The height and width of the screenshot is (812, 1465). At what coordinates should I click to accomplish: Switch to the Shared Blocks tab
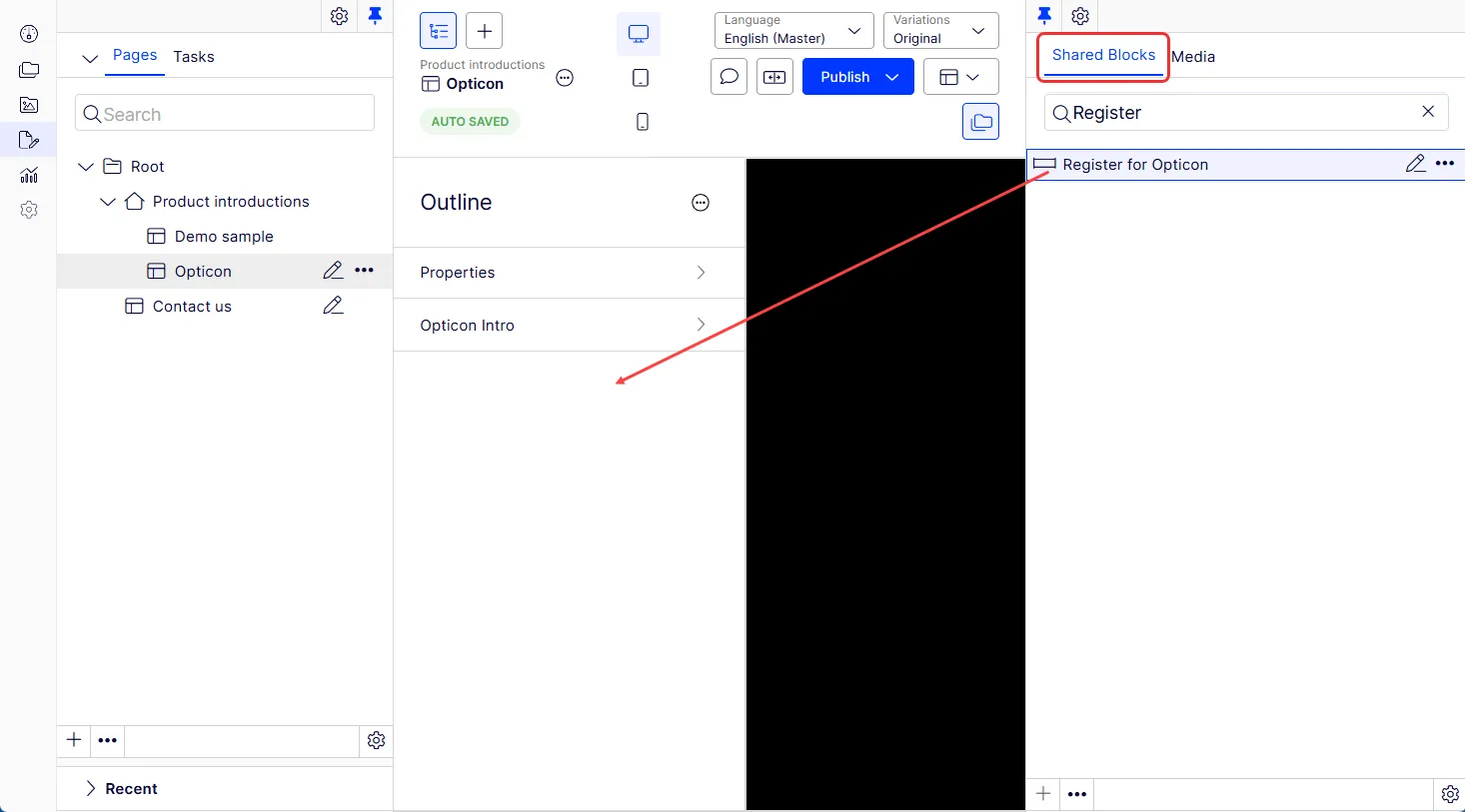click(1103, 56)
